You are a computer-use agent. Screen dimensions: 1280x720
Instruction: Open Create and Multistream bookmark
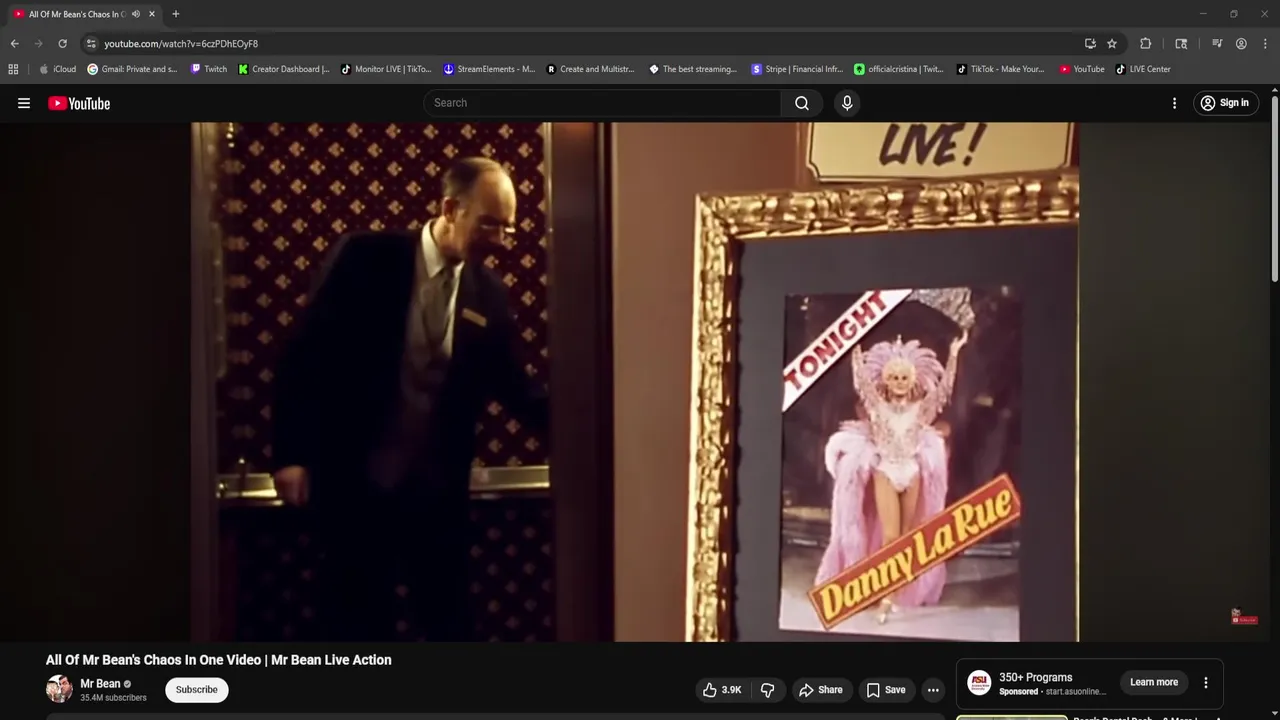click(x=591, y=69)
